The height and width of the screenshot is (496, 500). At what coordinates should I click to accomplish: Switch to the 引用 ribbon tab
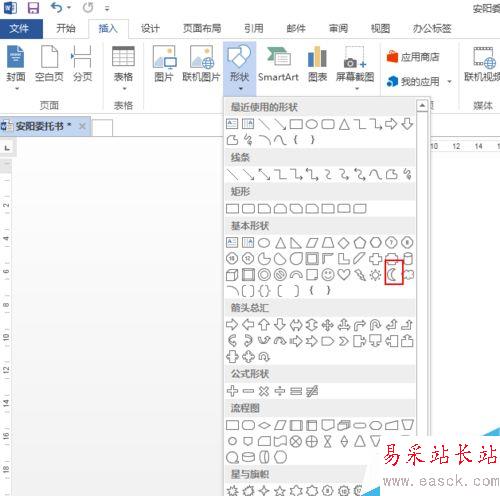click(254, 29)
